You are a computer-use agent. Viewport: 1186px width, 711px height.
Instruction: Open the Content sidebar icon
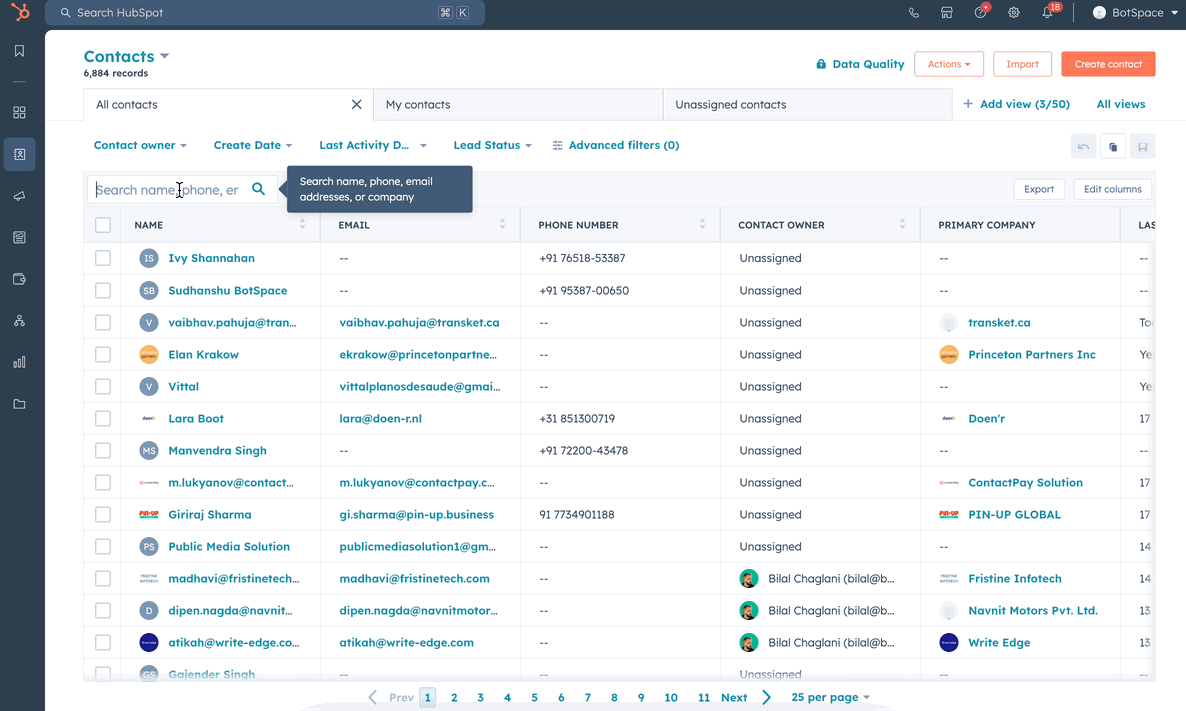click(x=20, y=238)
